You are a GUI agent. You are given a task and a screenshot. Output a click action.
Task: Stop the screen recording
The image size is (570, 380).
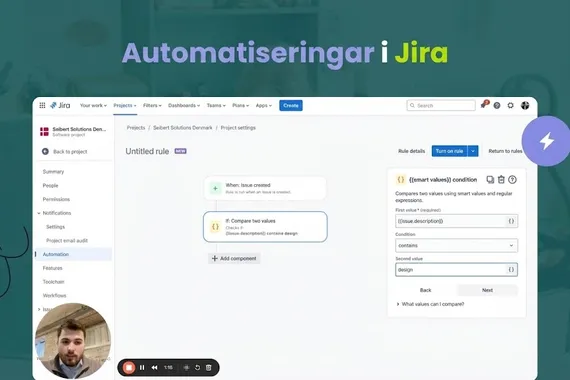pyautogui.click(x=129, y=368)
